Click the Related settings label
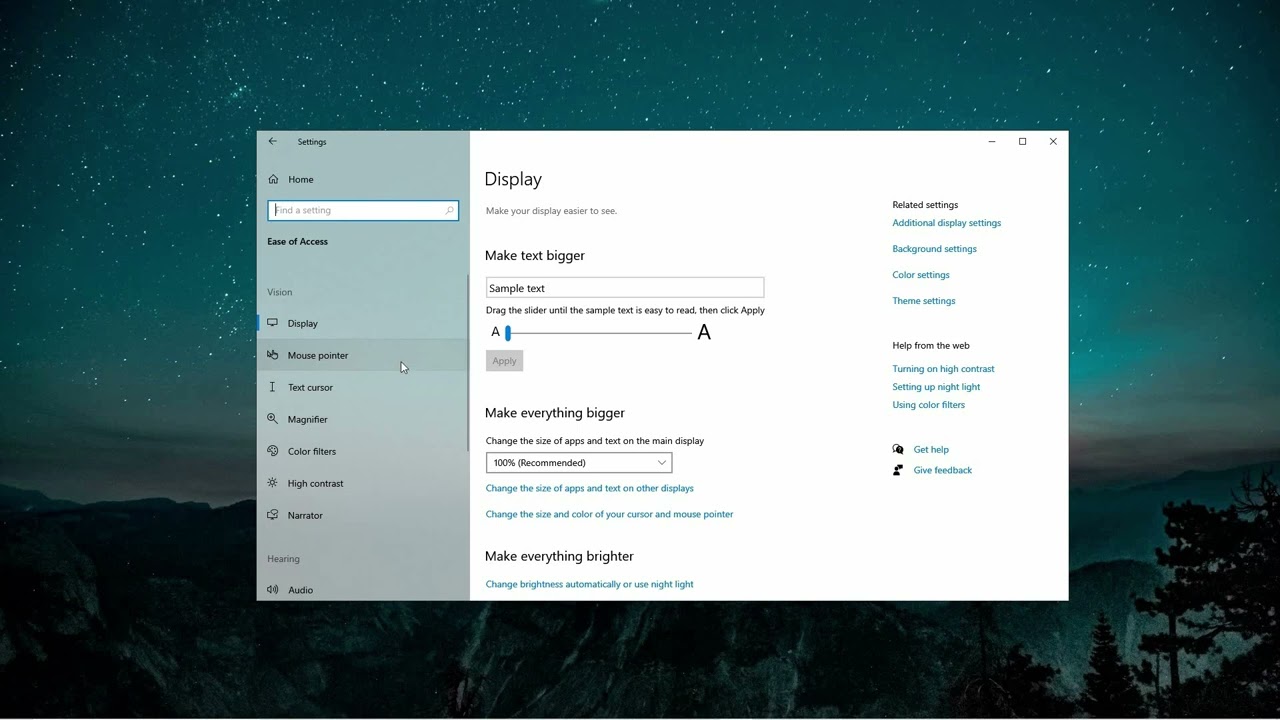This screenshot has width=1280, height=720. coord(925,205)
